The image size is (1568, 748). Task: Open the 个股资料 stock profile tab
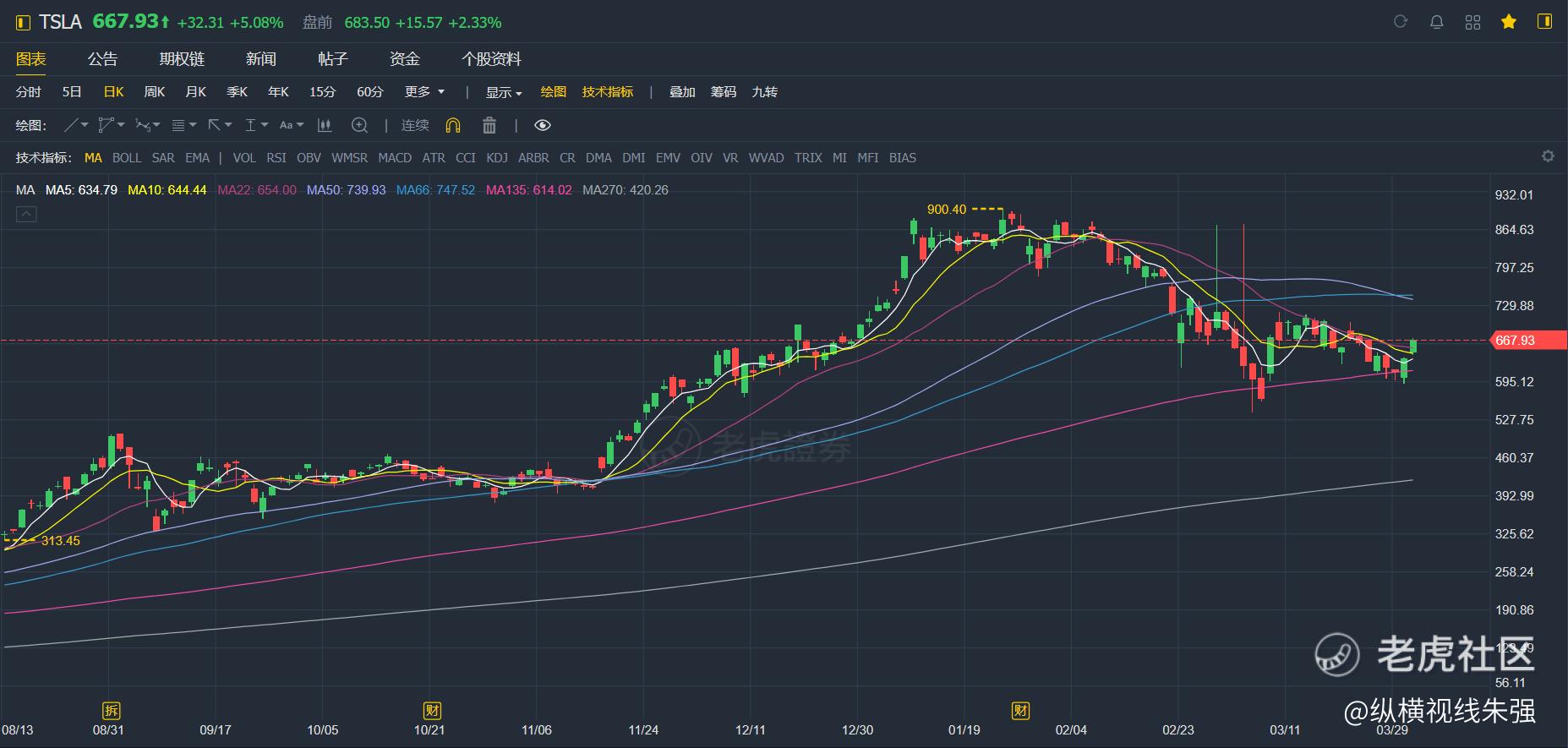click(x=491, y=59)
